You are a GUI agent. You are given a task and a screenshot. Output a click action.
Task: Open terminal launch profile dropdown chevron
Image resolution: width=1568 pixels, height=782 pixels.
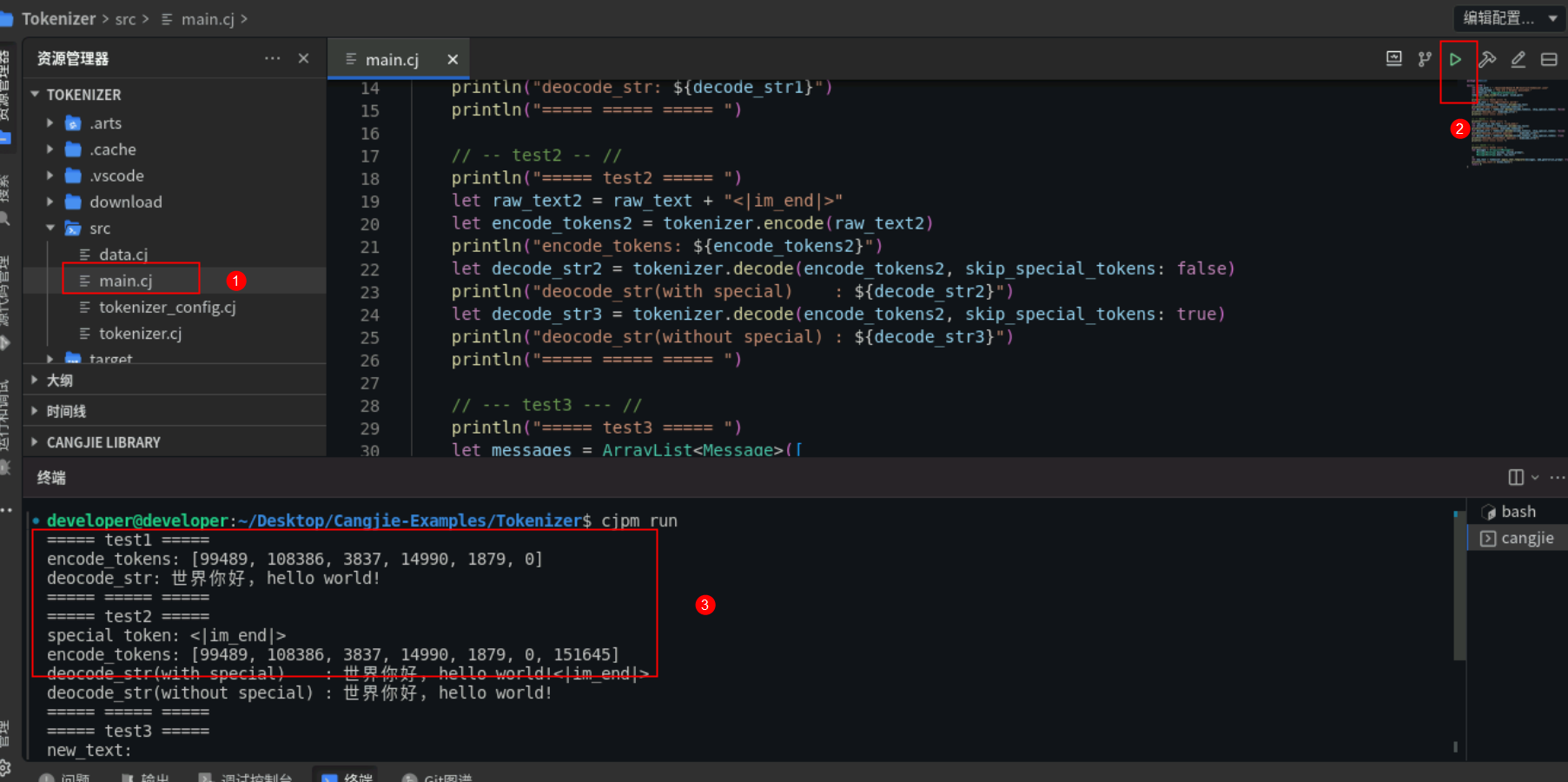click(x=1535, y=477)
